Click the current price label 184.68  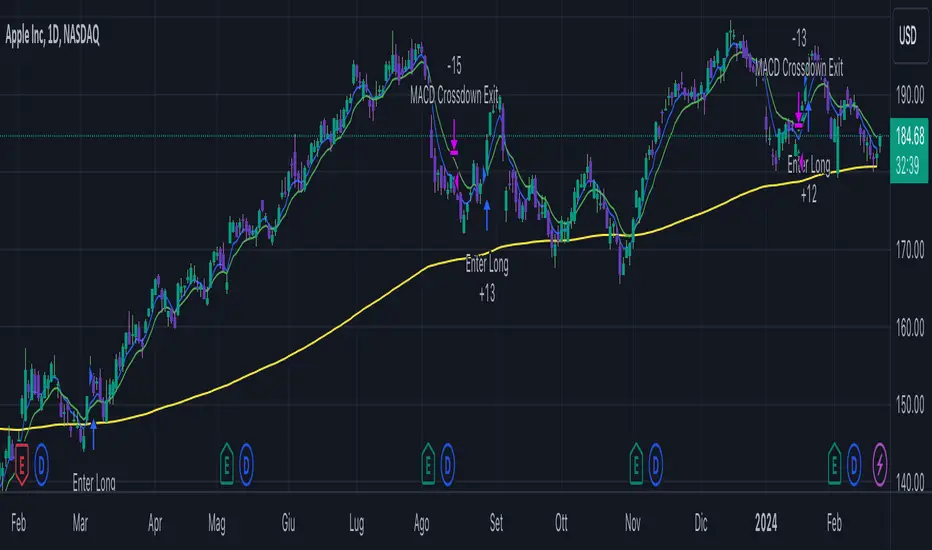point(909,136)
